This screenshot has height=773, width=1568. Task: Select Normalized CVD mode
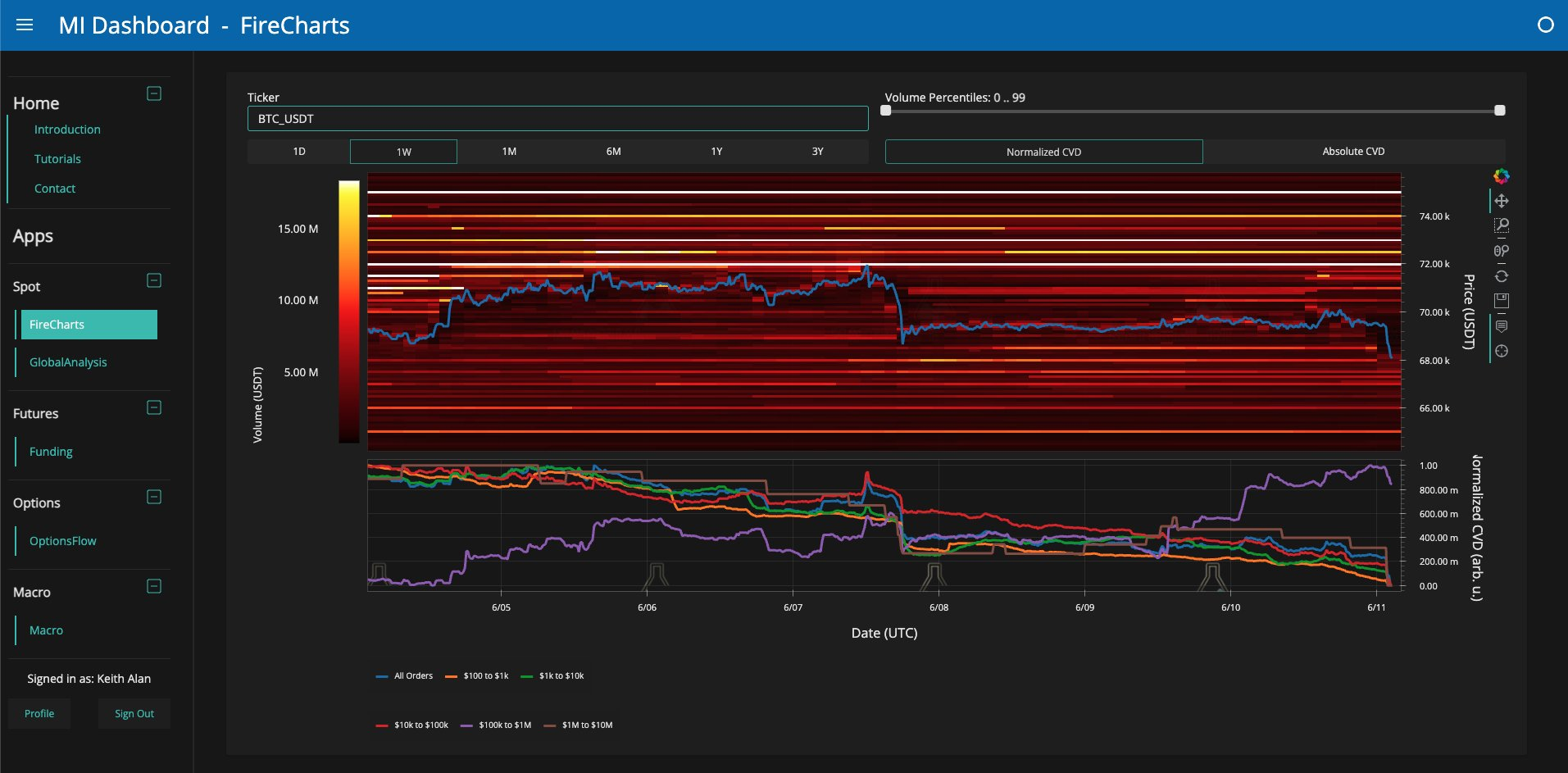1043,152
